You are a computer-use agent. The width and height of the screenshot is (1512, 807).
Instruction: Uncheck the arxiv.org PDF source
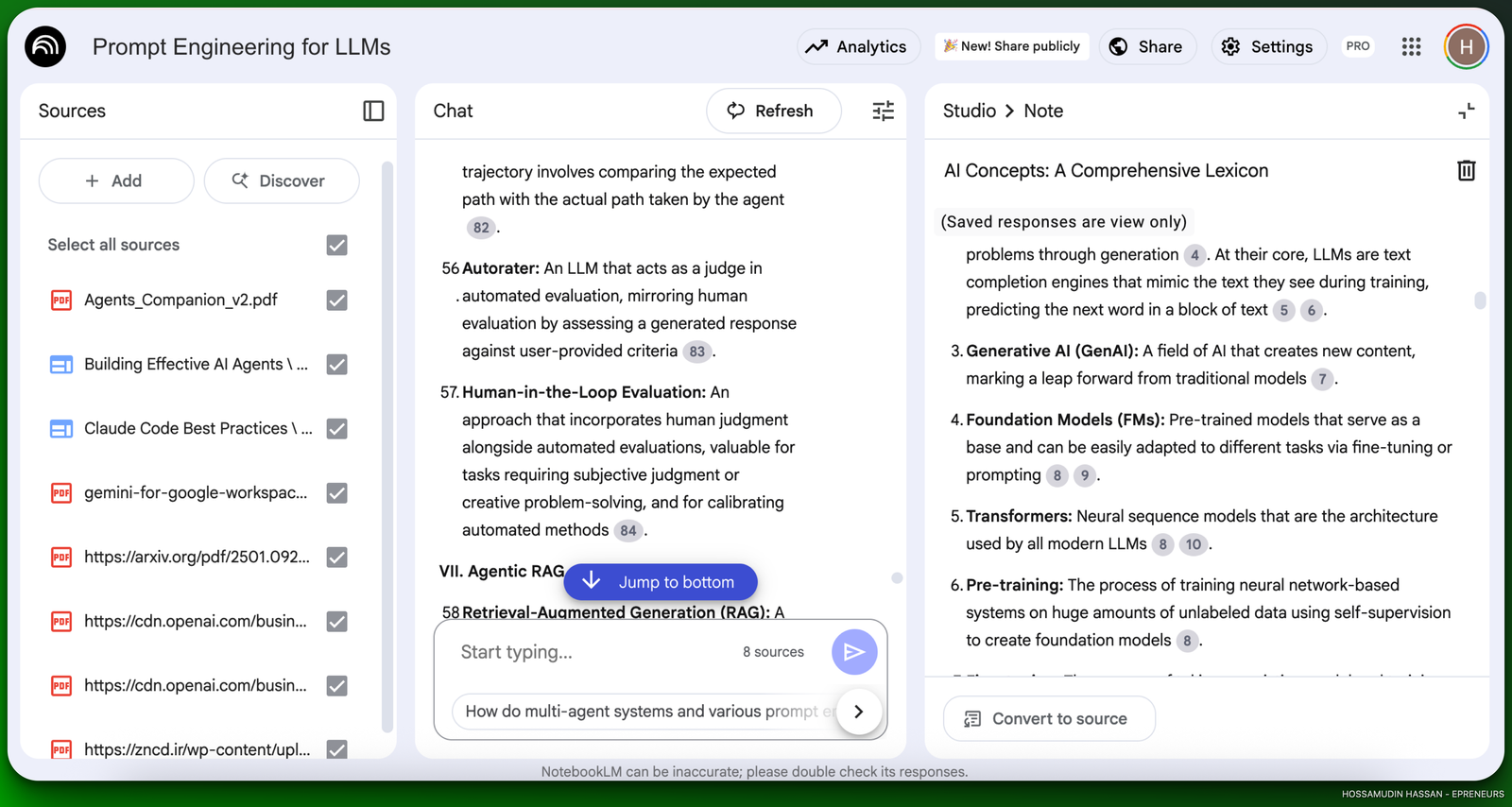click(336, 557)
